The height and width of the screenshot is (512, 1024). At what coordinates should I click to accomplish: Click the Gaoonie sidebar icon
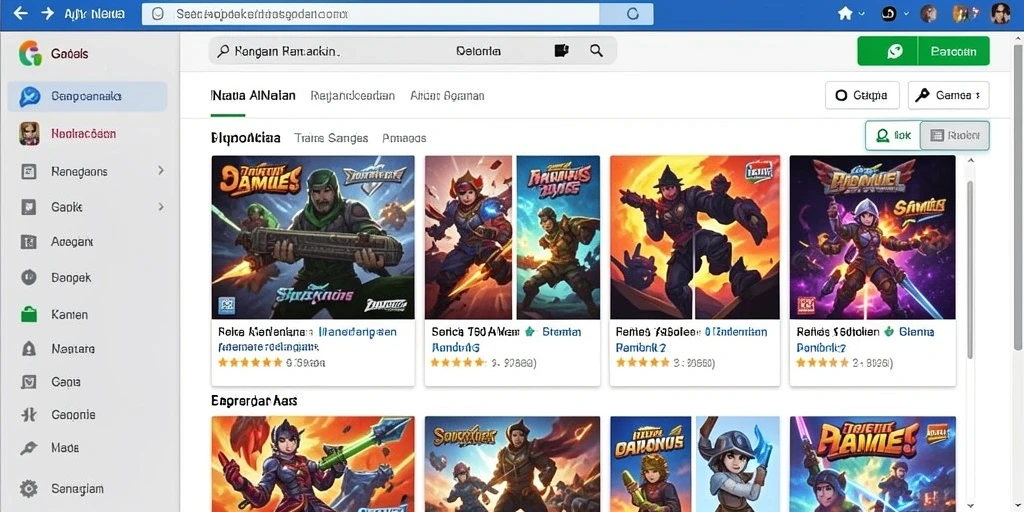(x=29, y=415)
